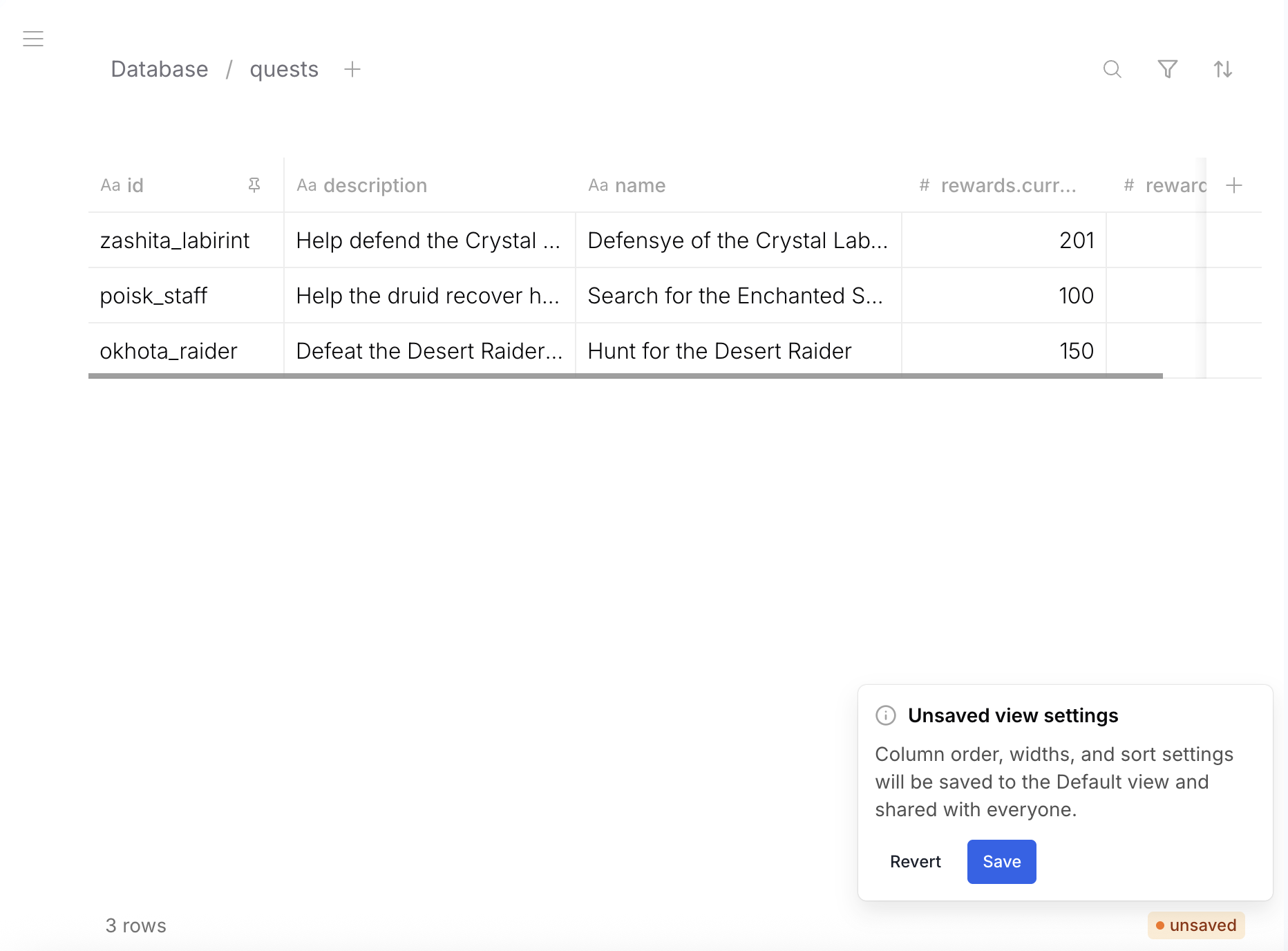The height and width of the screenshot is (951, 1288).
Task: Save the unsaved view settings
Action: click(1001, 861)
